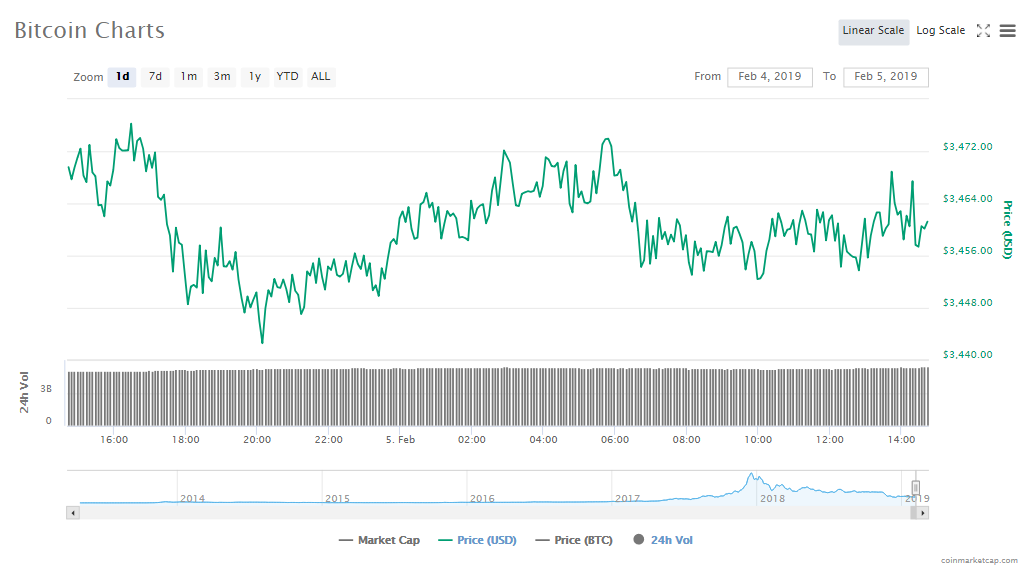
Task: Zoom chart to 1y
Action: [x=255, y=77]
